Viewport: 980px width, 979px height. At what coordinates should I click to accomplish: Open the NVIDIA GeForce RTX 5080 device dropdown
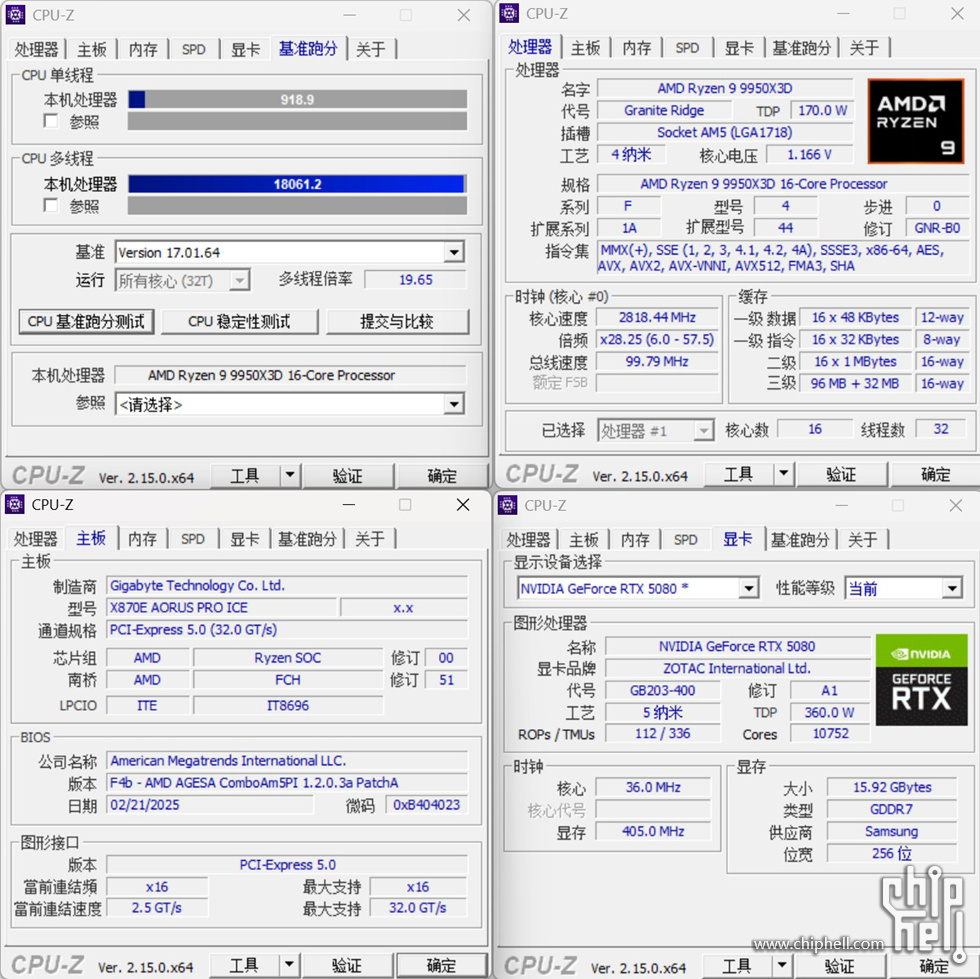coord(748,588)
